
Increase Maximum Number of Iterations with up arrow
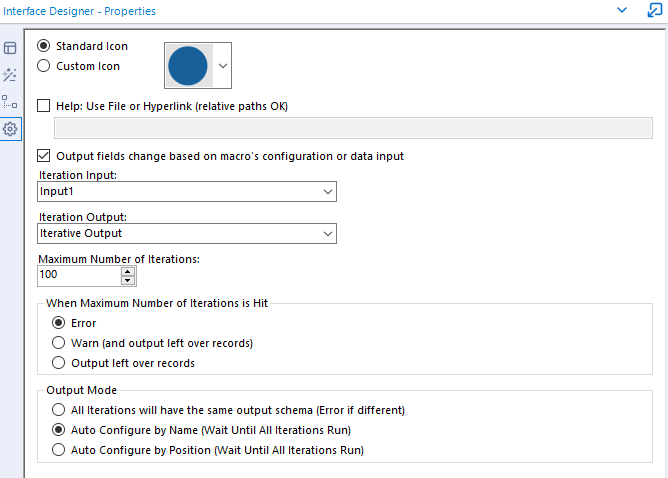[127, 270]
